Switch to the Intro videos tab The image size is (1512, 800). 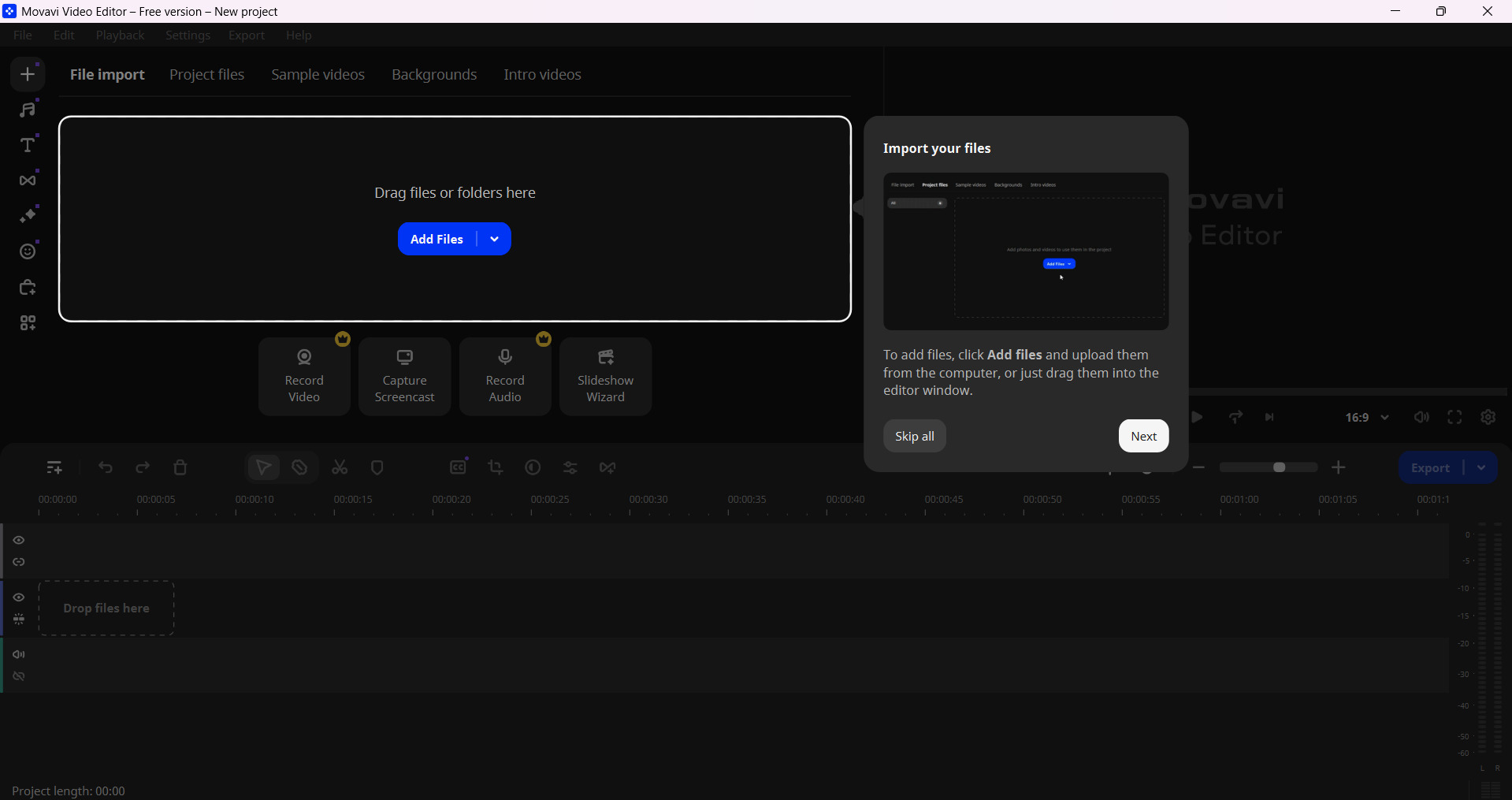point(542,75)
